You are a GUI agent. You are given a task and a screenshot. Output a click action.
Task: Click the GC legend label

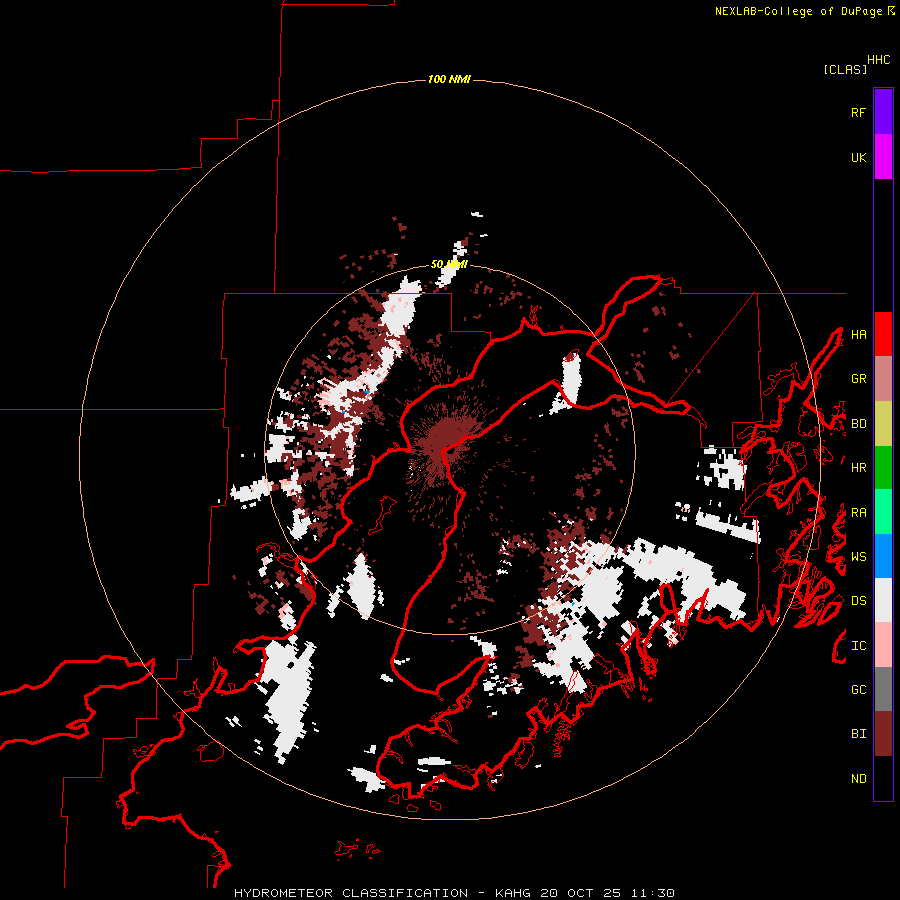tap(858, 690)
